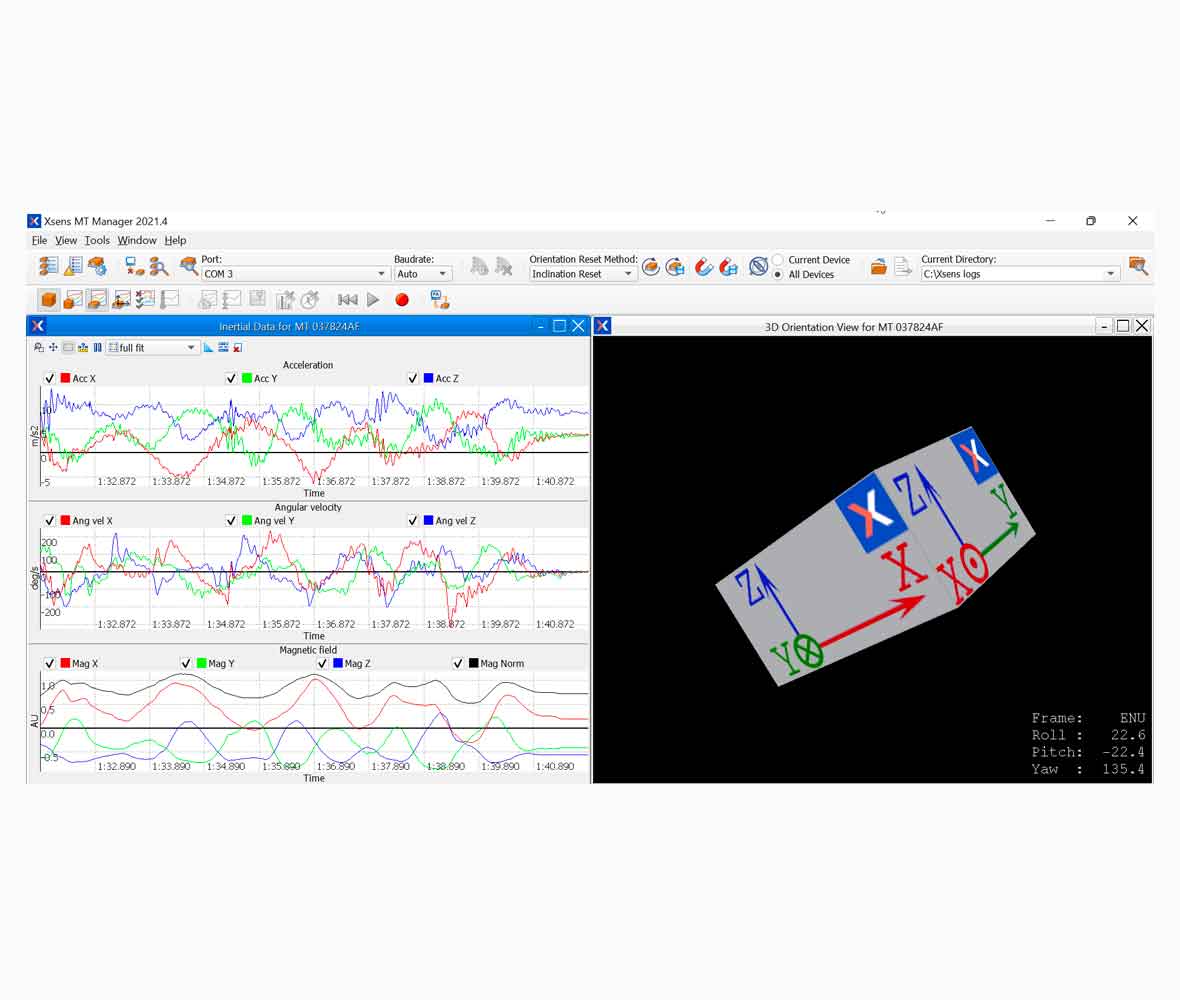Expand the full fit zoom dropdown
This screenshot has height=1000, width=1180.
pos(191,348)
